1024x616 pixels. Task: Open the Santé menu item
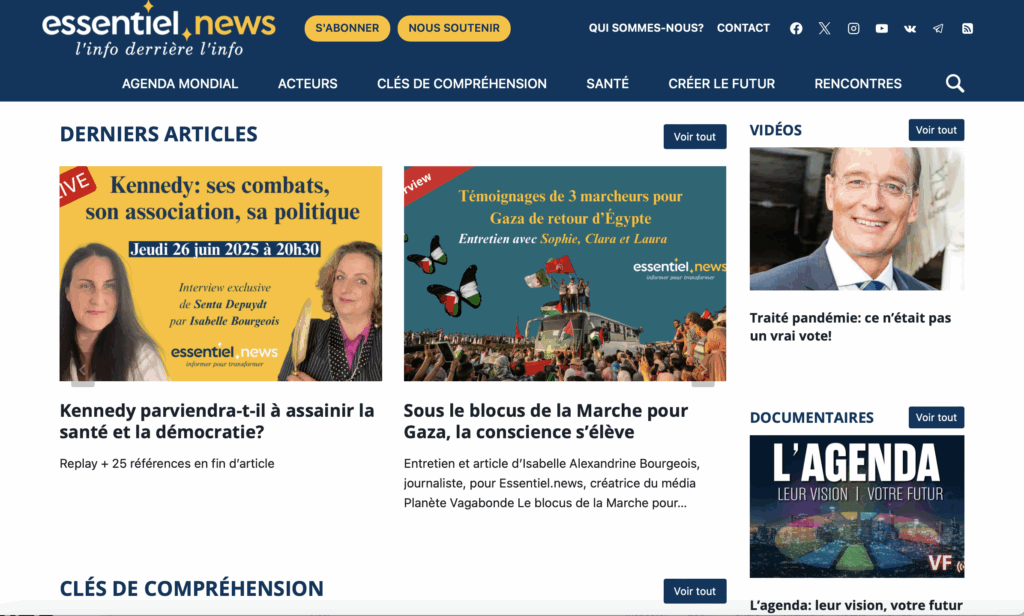[607, 84]
